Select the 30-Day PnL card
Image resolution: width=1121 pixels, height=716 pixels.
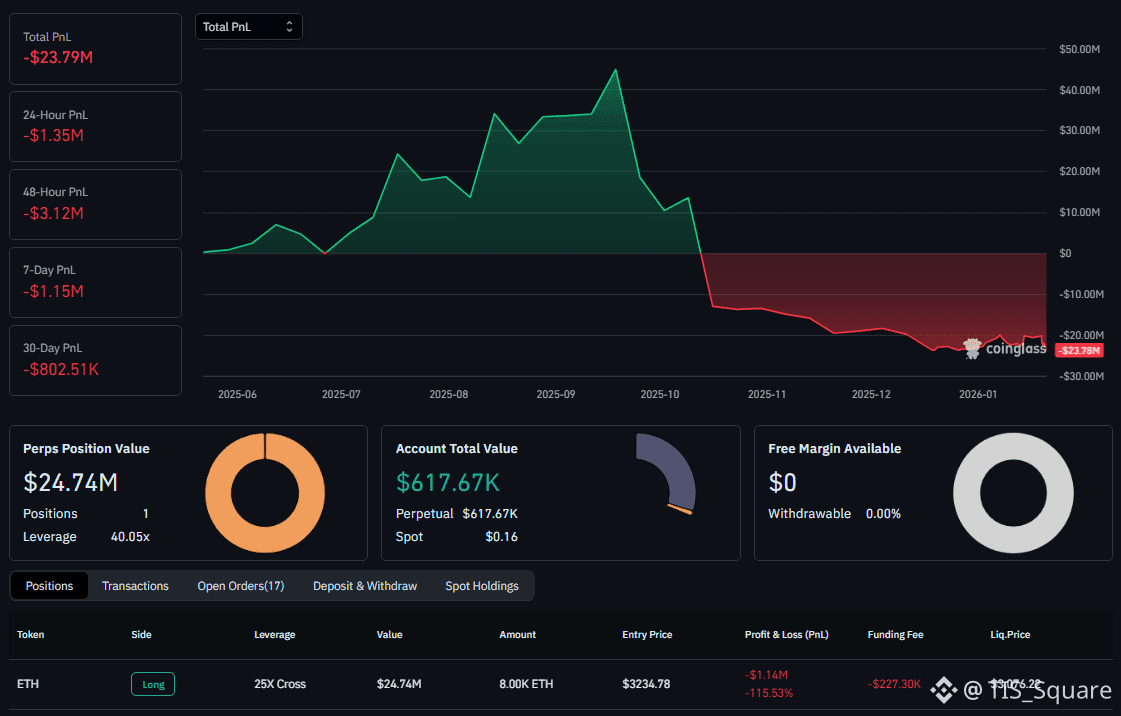coord(95,360)
